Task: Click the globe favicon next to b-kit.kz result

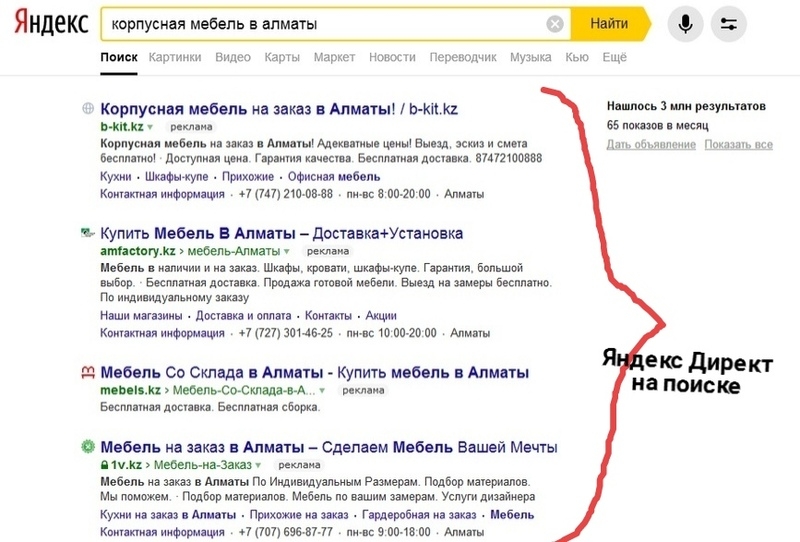Action: point(88,108)
